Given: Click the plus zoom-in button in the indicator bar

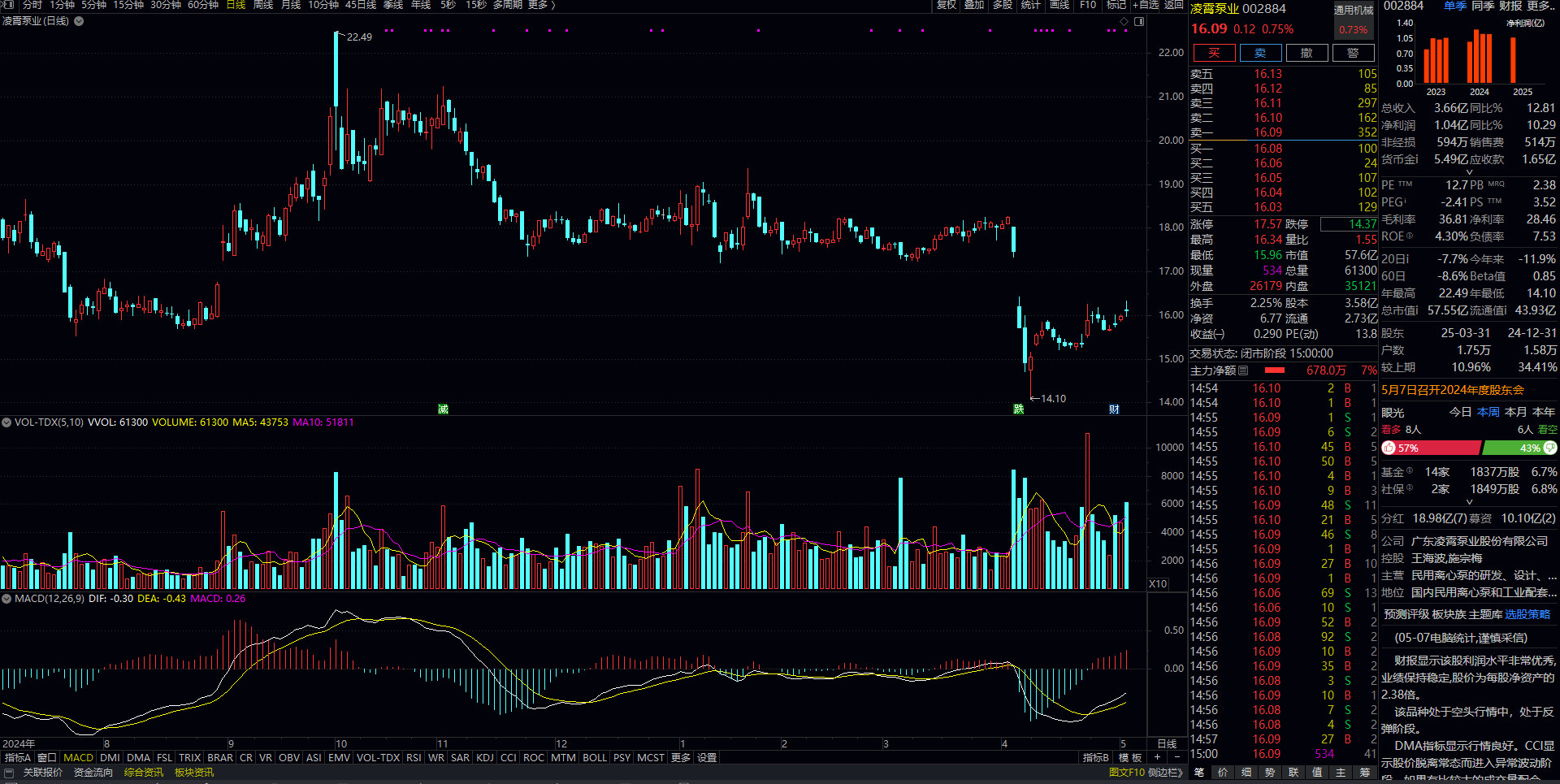Looking at the screenshot, I should (1157, 757).
